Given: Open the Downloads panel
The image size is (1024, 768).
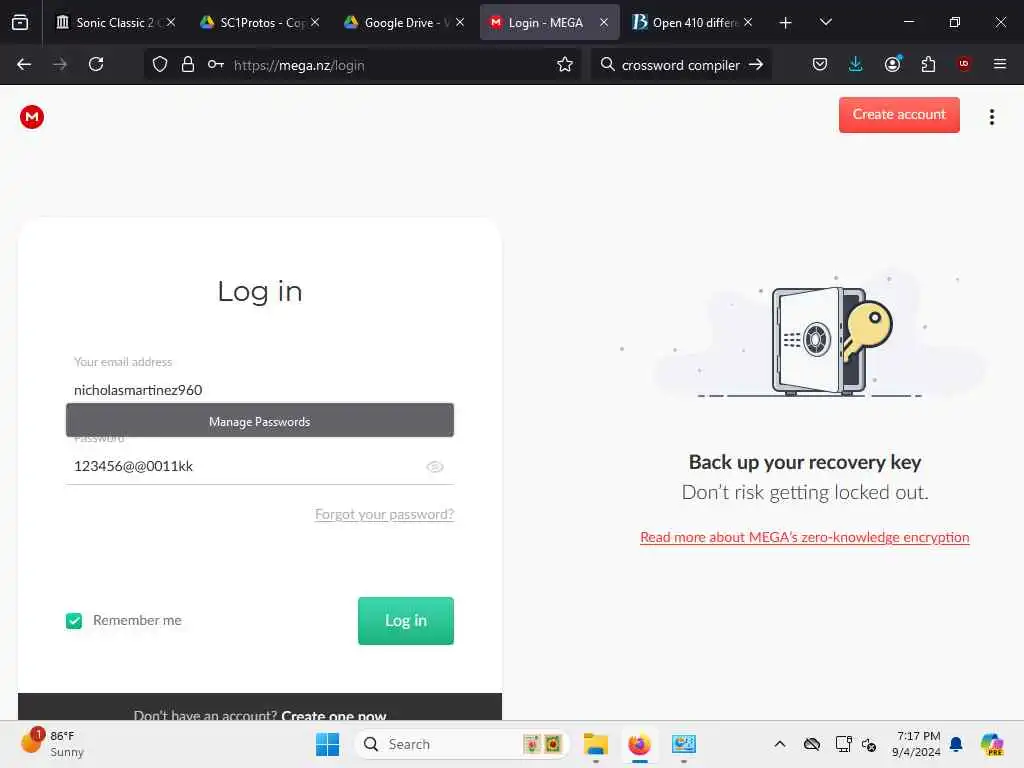Looking at the screenshot, I should coord(856,64).
